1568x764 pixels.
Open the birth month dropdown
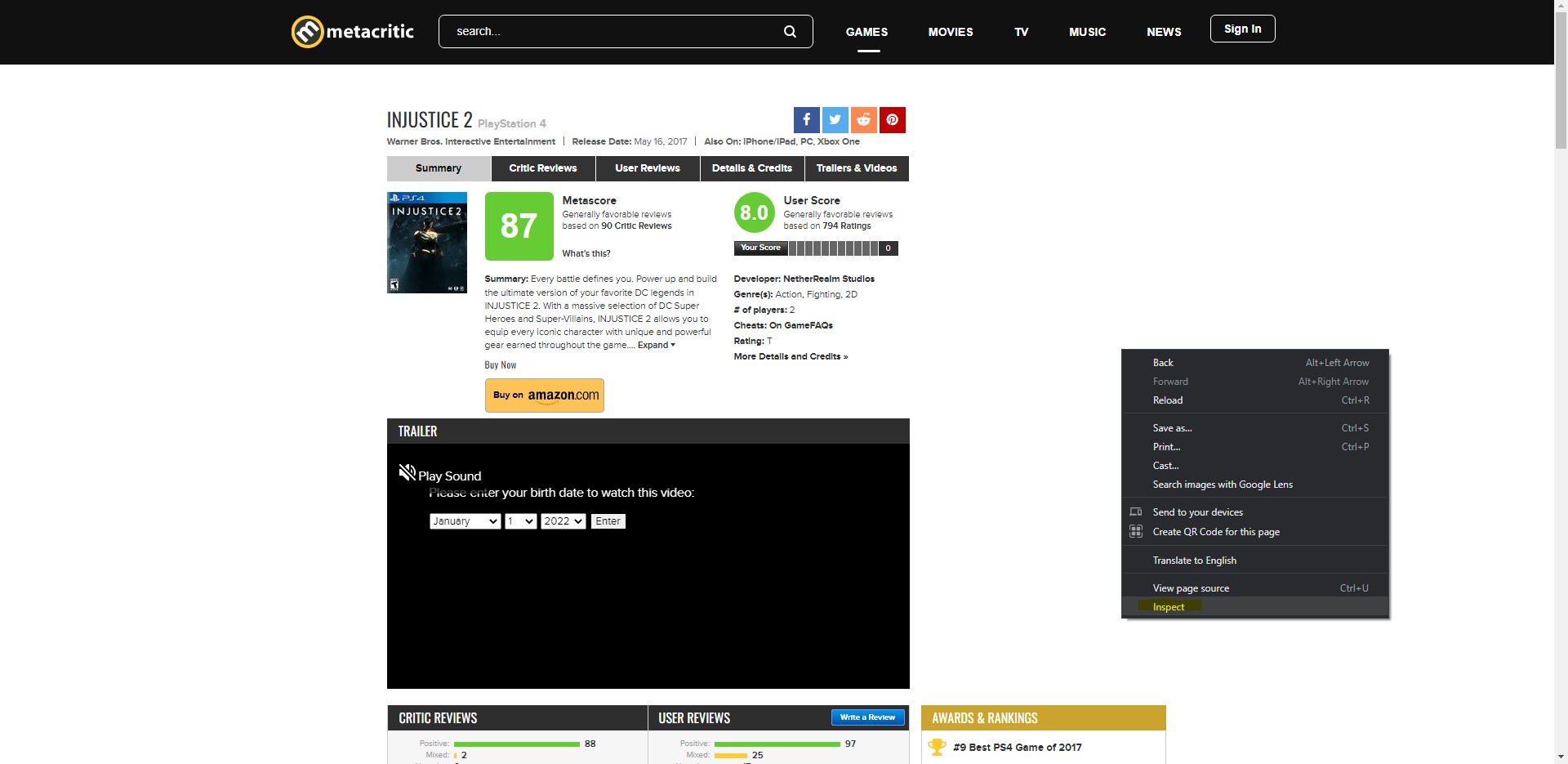(465, 521)
